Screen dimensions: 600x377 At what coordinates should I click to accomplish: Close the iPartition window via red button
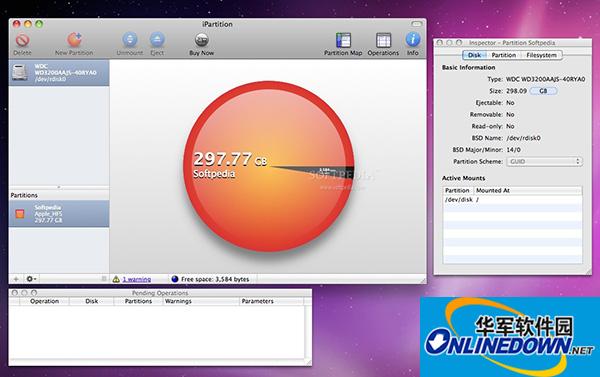click(16, 24)
